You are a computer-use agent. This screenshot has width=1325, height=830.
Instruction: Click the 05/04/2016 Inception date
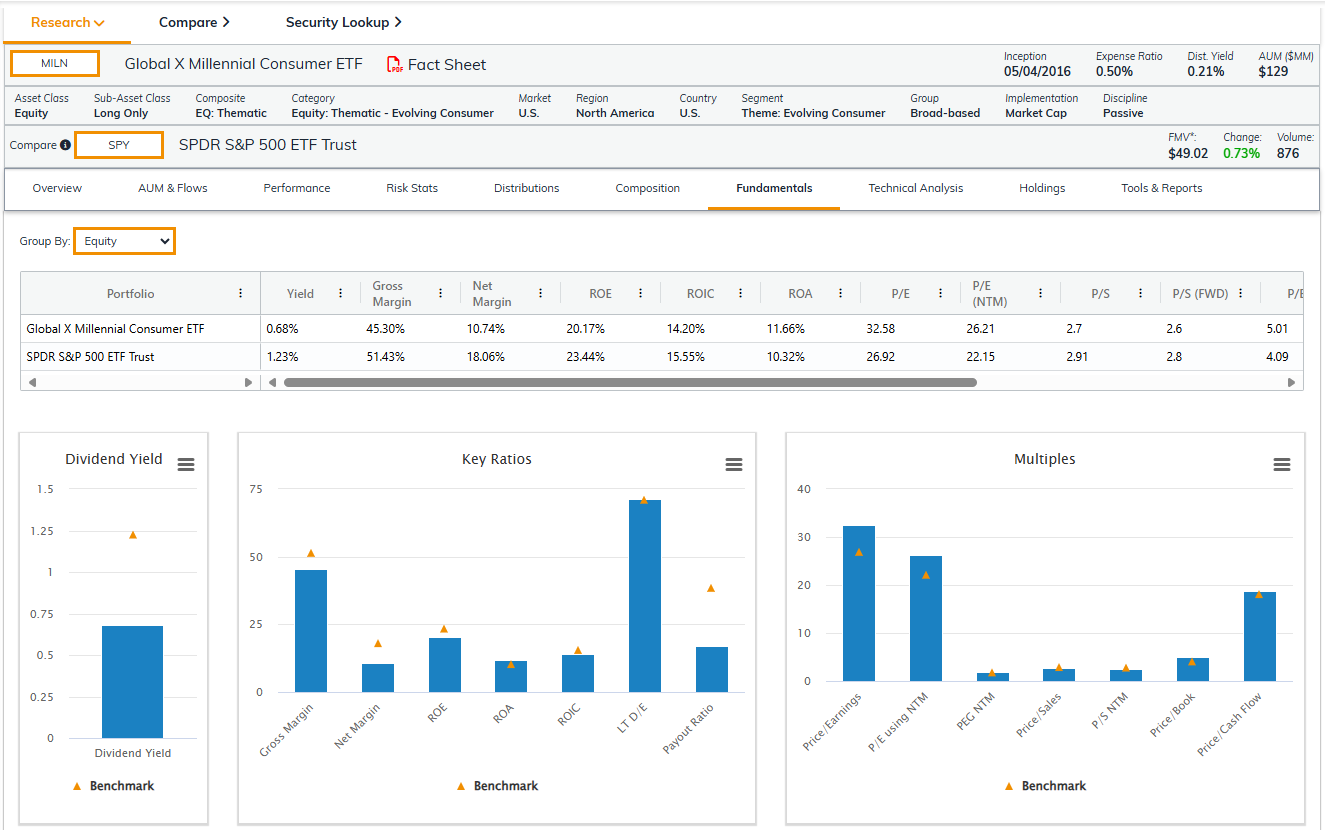click(1037, 71)
